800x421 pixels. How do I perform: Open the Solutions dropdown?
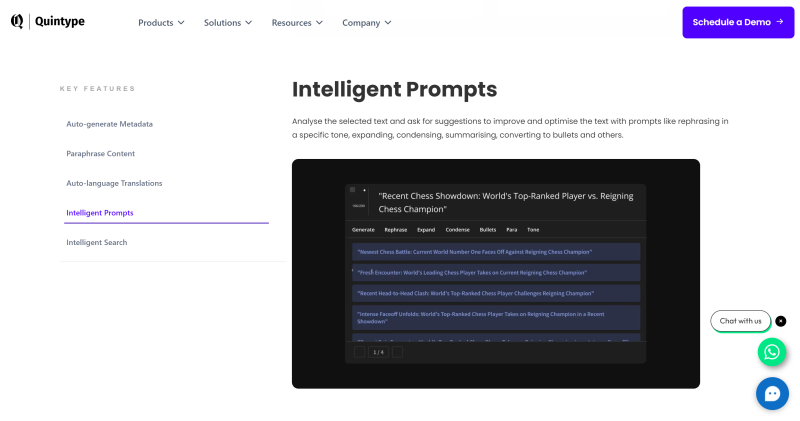click(227, 22)
